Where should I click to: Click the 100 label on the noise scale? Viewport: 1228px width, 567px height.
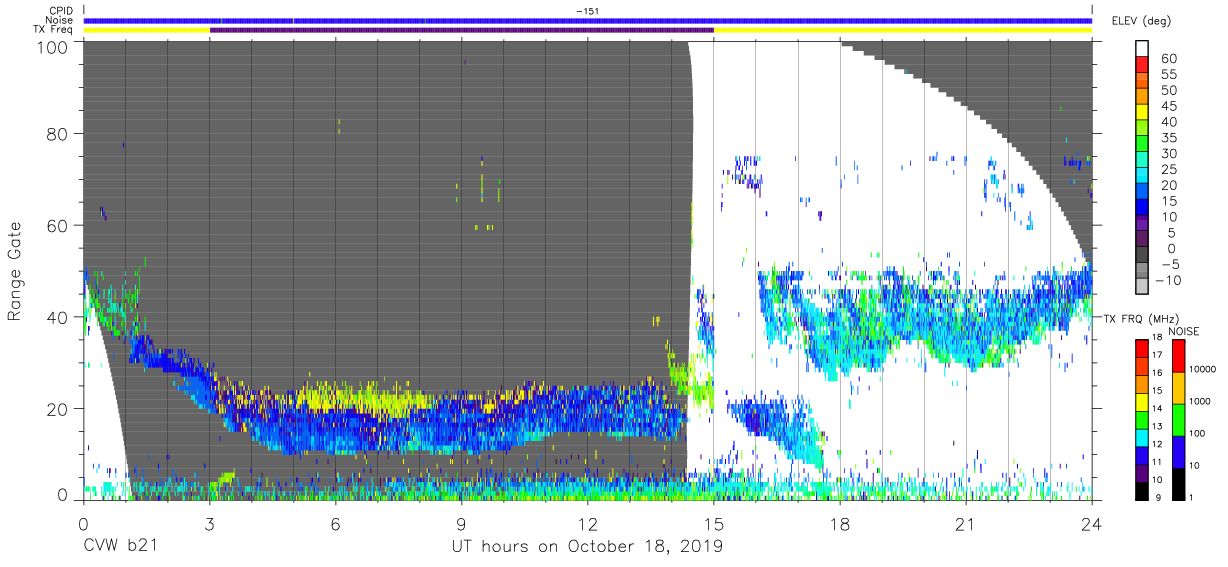pyautogui.click(x=1197, y=433)
